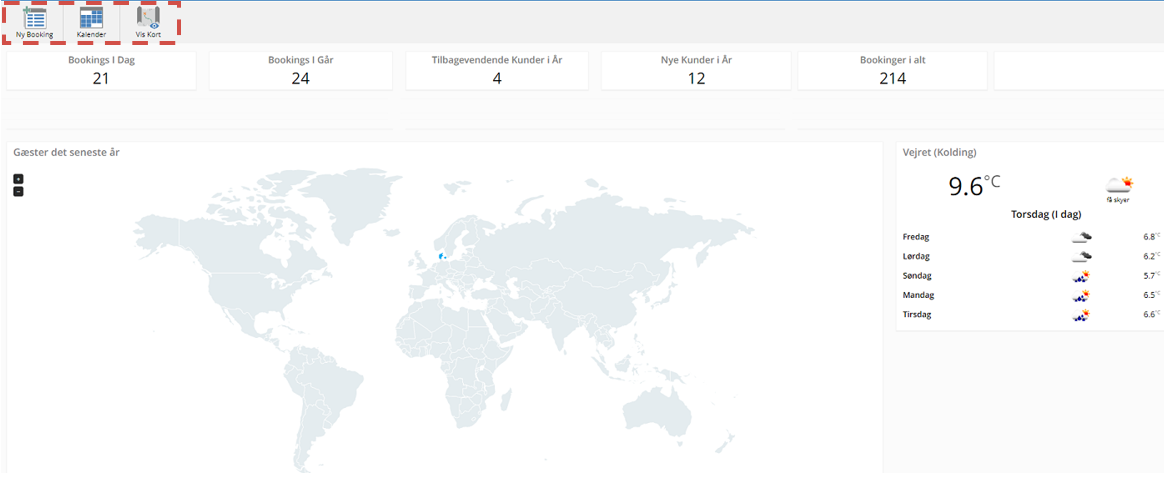Zoom in on the world map
Viewport: 1164px width, 484px height.
pyautogui.click(x=18, y=179)
